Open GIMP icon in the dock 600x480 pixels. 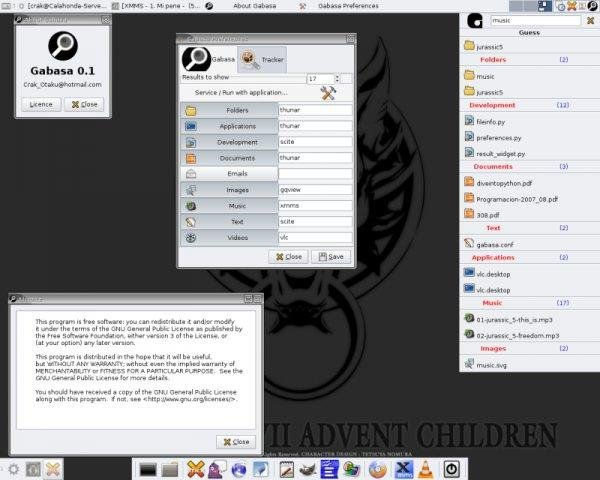pos(307,469)
